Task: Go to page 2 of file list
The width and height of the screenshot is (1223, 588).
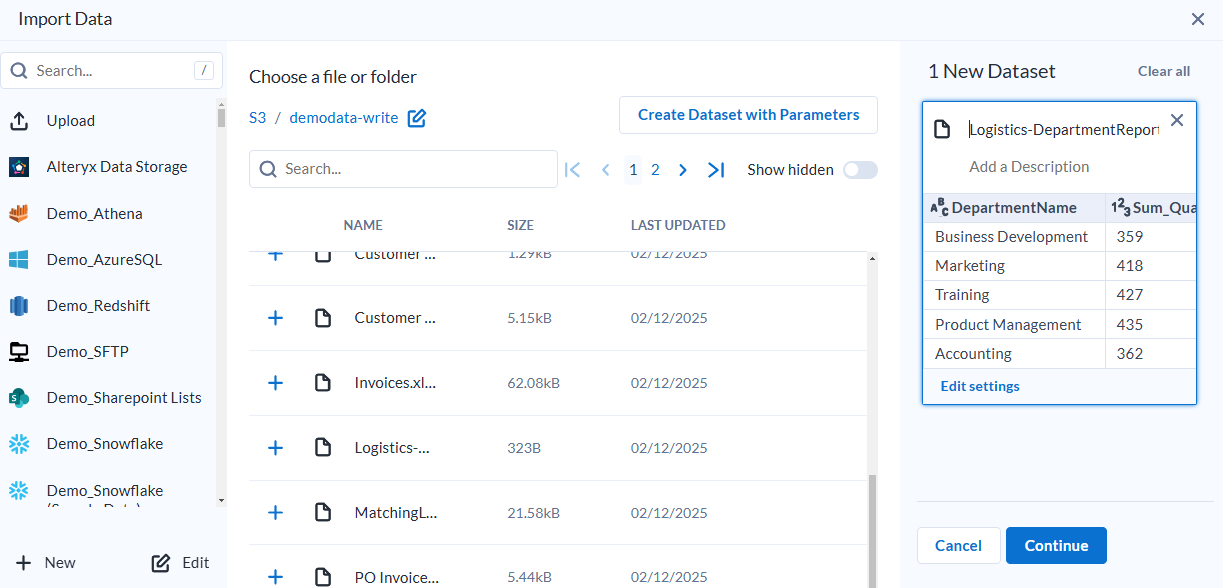Action: point(655,170)
